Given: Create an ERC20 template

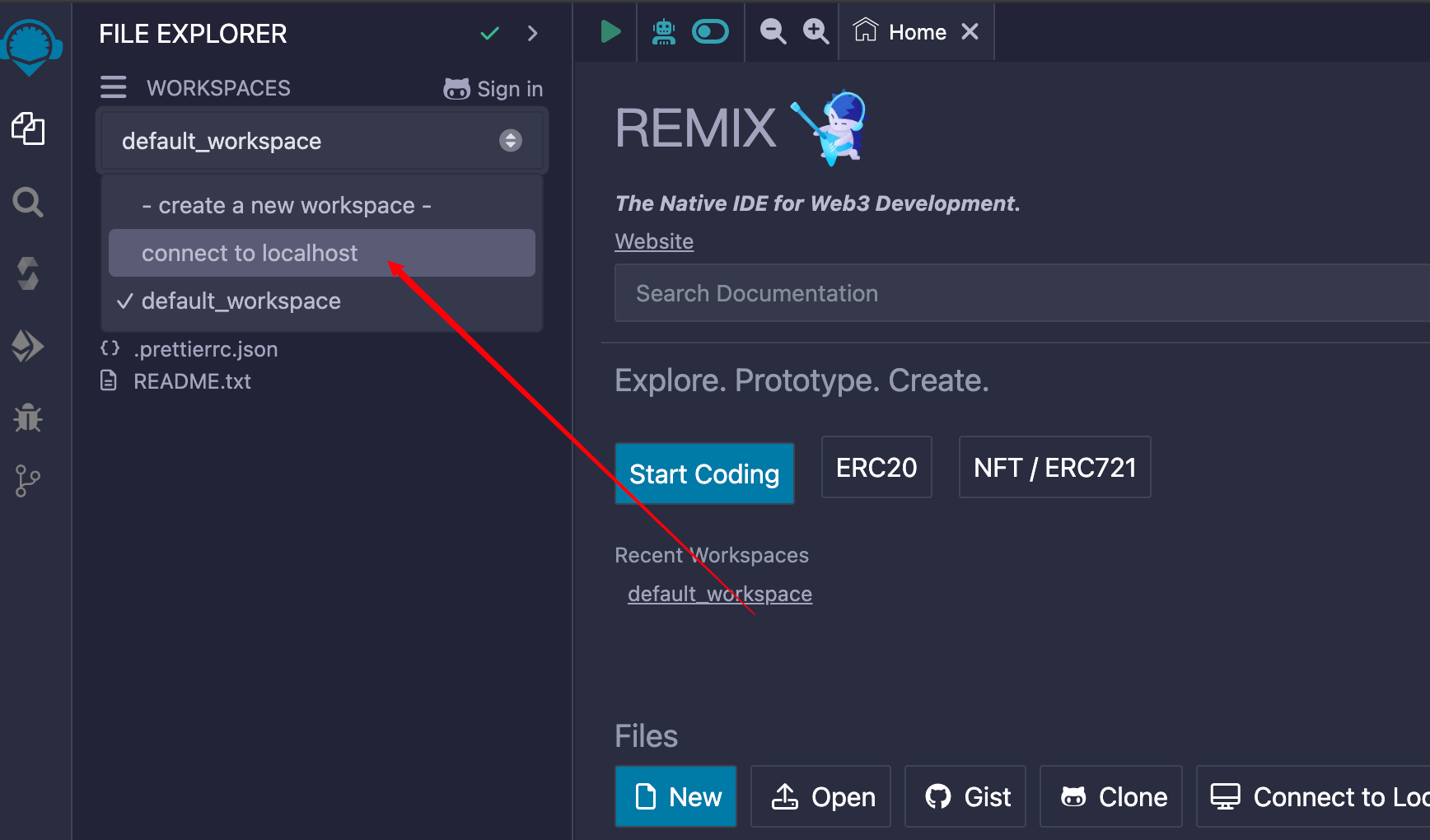Looking at the screenshot, I should click(876, 467).
